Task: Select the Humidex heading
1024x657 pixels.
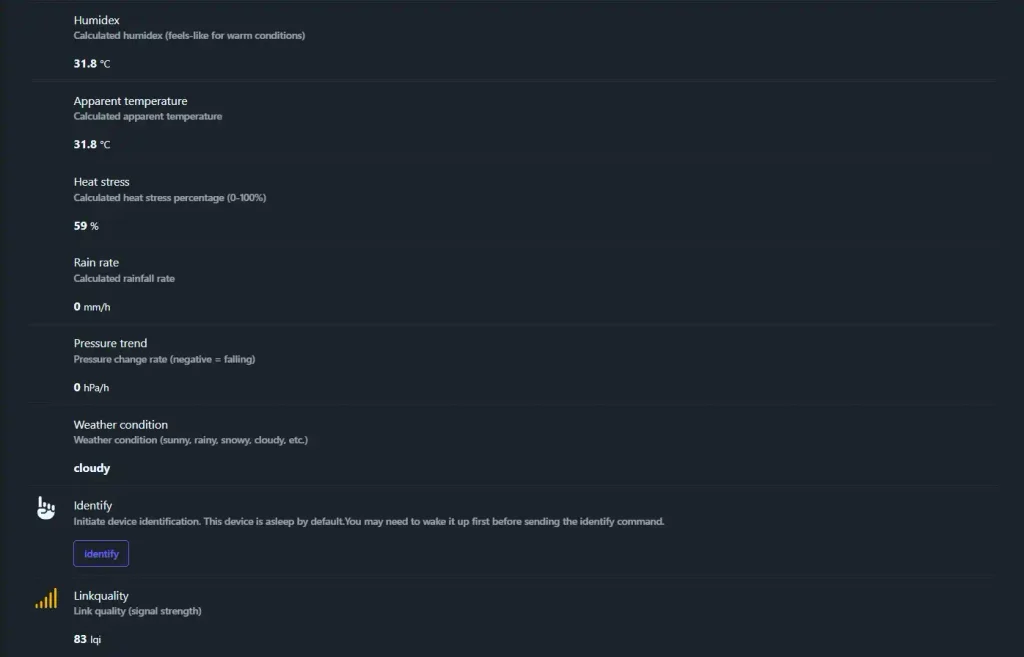Action: coord(97,20)
